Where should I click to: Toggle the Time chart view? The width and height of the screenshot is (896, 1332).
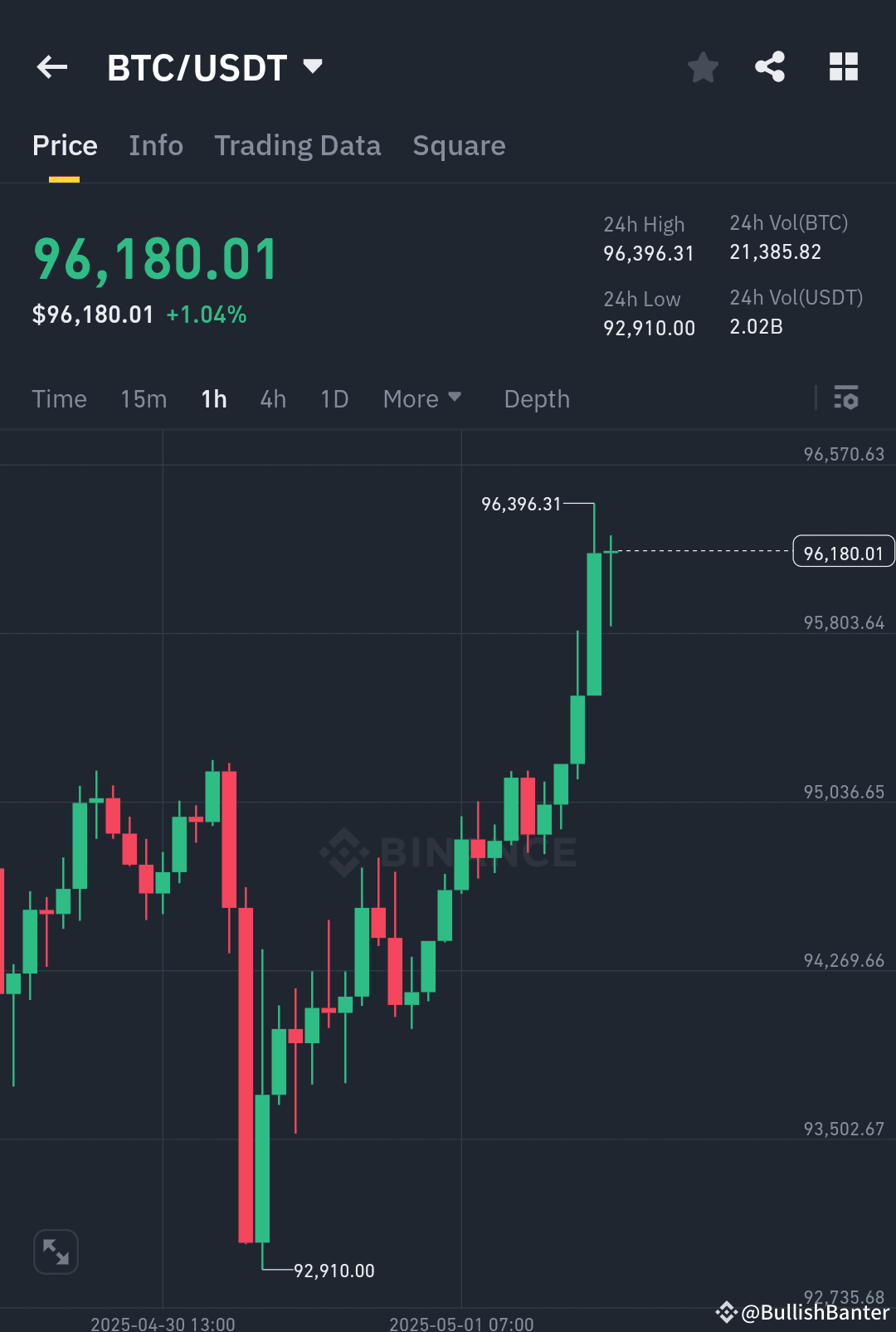59,399
